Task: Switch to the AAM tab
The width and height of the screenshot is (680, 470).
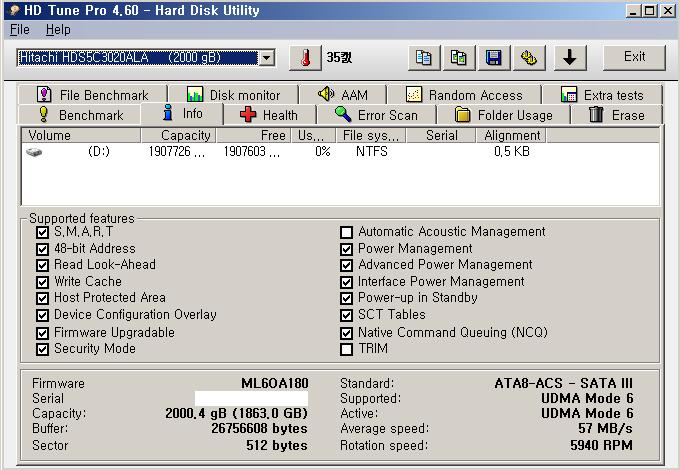Action: pos(343,95)
